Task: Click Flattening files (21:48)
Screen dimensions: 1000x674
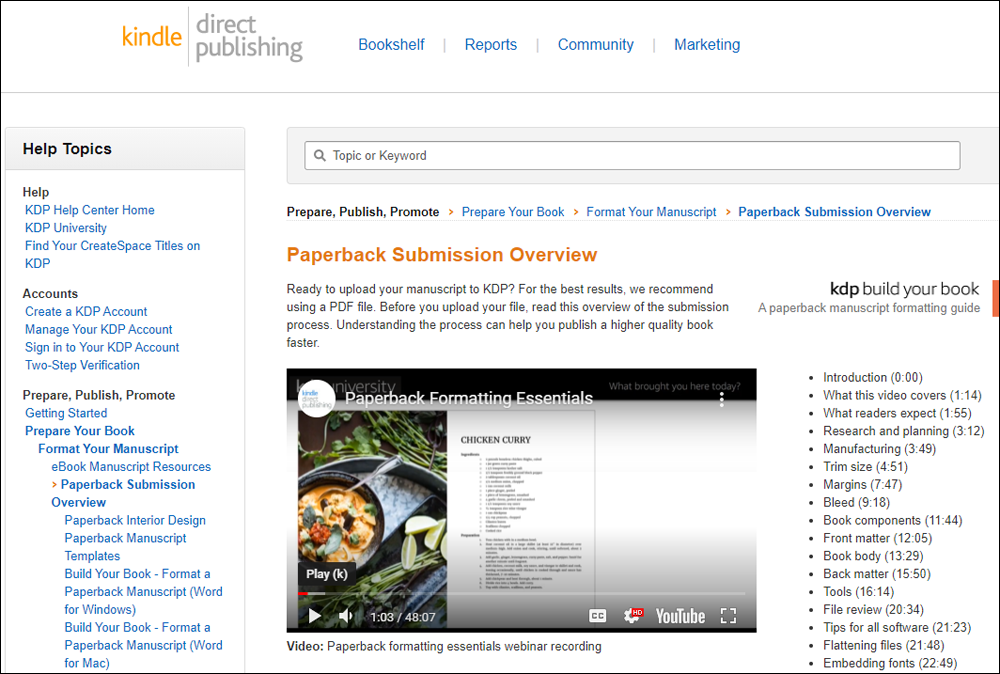Action: [883, 645]
